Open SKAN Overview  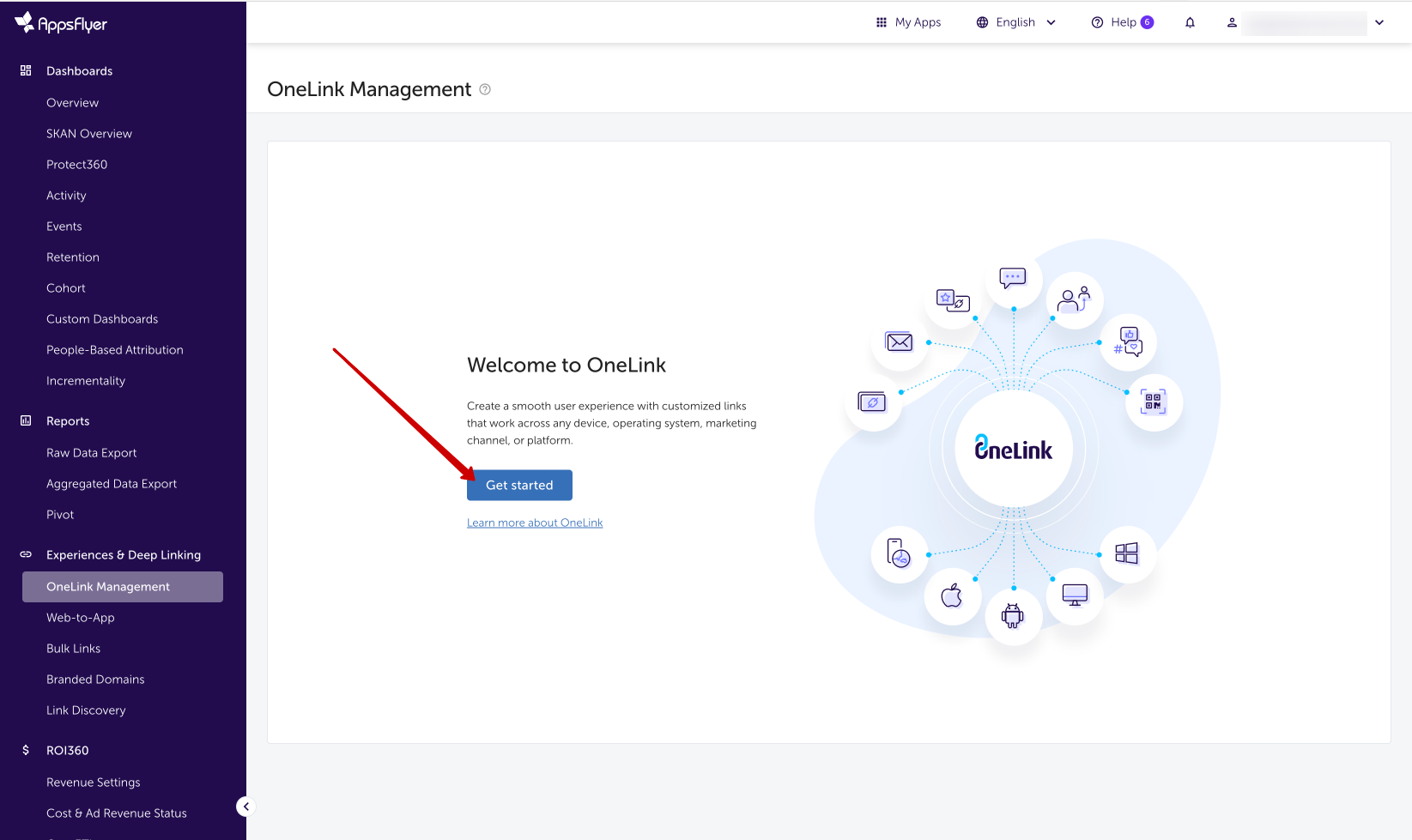coord(89,133)
